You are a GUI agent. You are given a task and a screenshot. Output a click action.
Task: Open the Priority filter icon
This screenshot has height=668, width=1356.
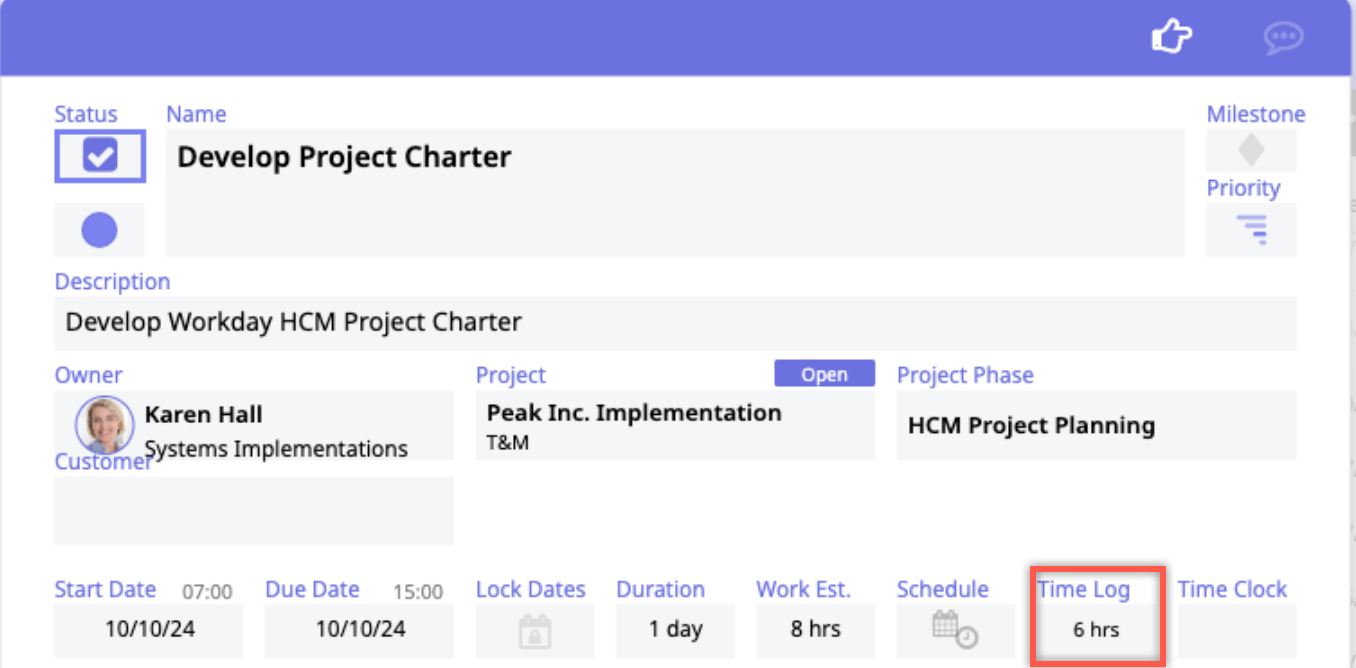pyautogui.click(x=1251, y=230)
